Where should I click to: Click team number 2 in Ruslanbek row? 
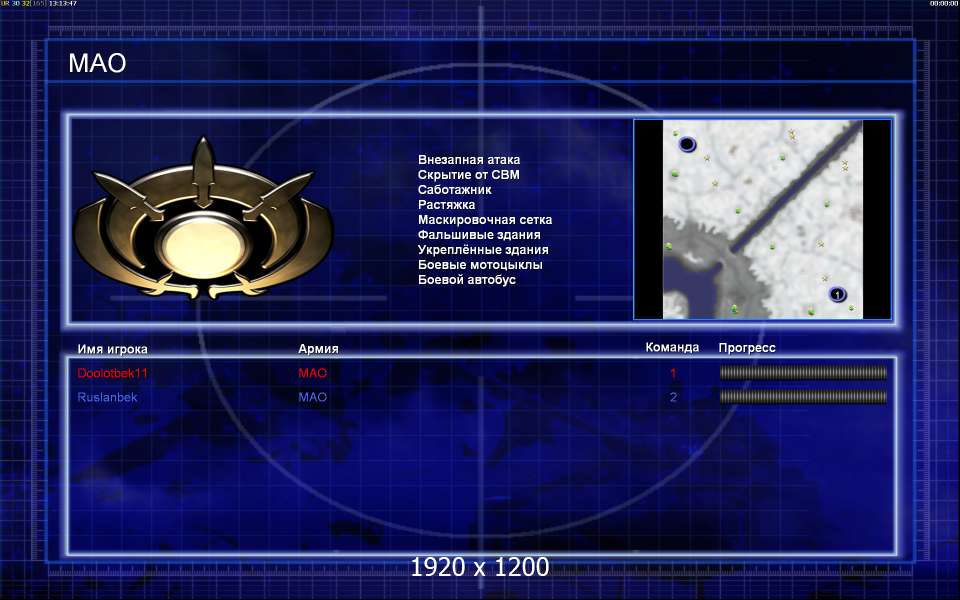point(673,397)
